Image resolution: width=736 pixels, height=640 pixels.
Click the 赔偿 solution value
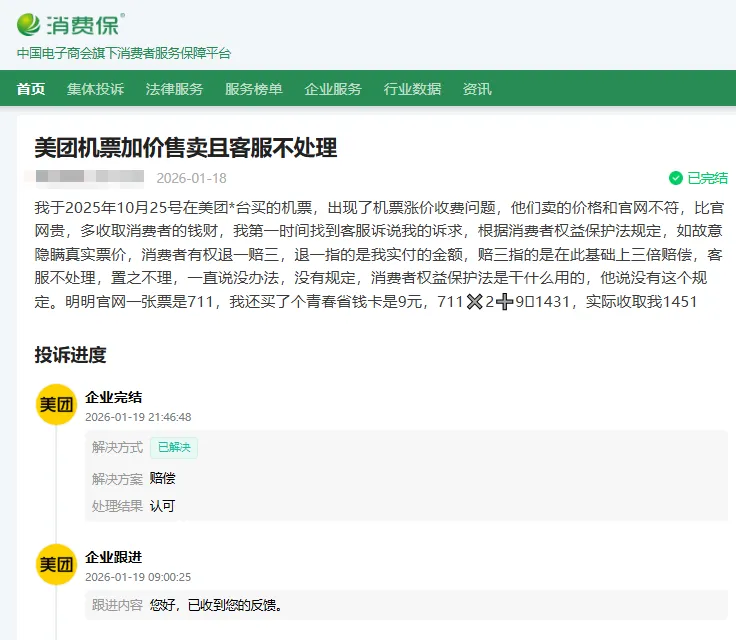[162, 478]
